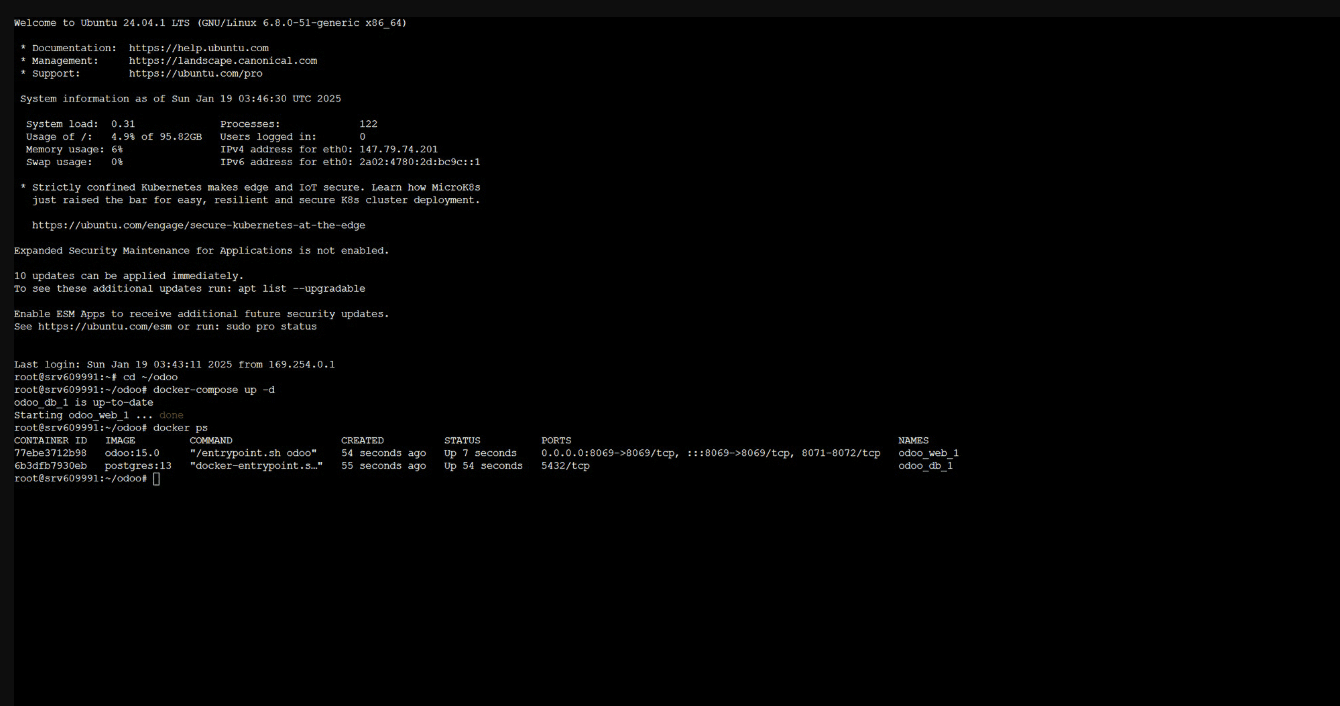Click the https://help.ubuntu.com documentation URL
The height and width of the screenshot is (706, 1340).
click(198, 48)
